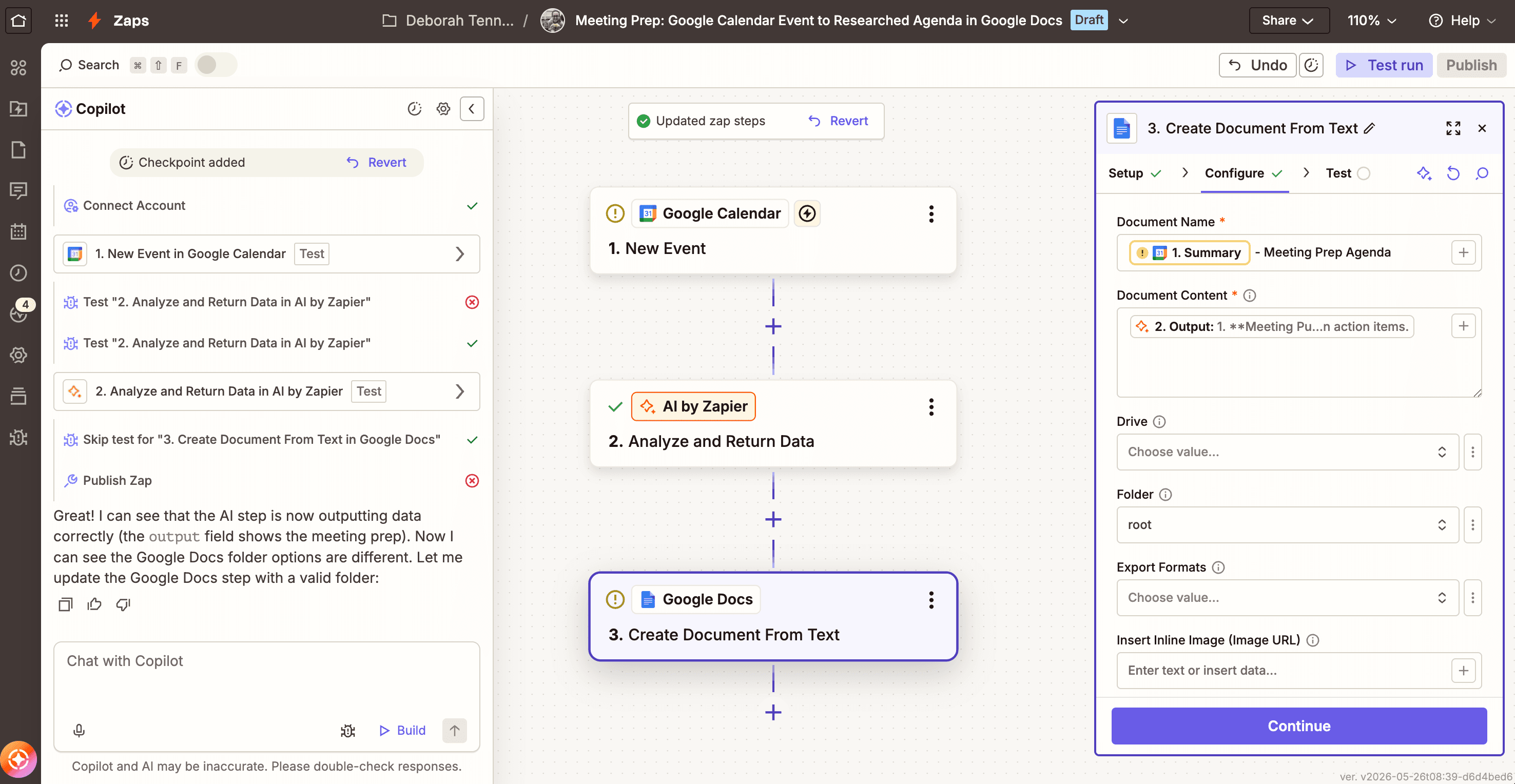This screenshot has height=784, width=1515.
Task: Open the comments sidebar icon
Action: tap(18, 190)
